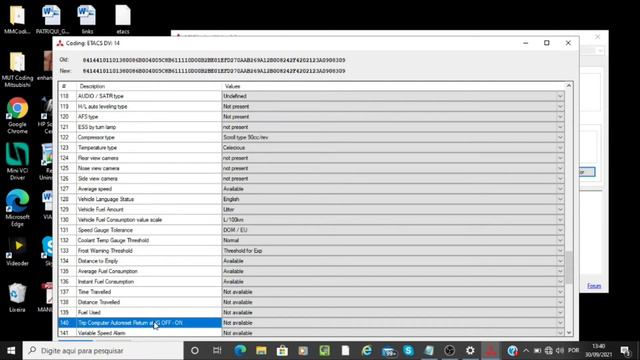Image resolution: width=640 pixels, height=360 pixels.
Task: Open the Vehicle Fuel Amount dropdown
Action: [560, 209]
